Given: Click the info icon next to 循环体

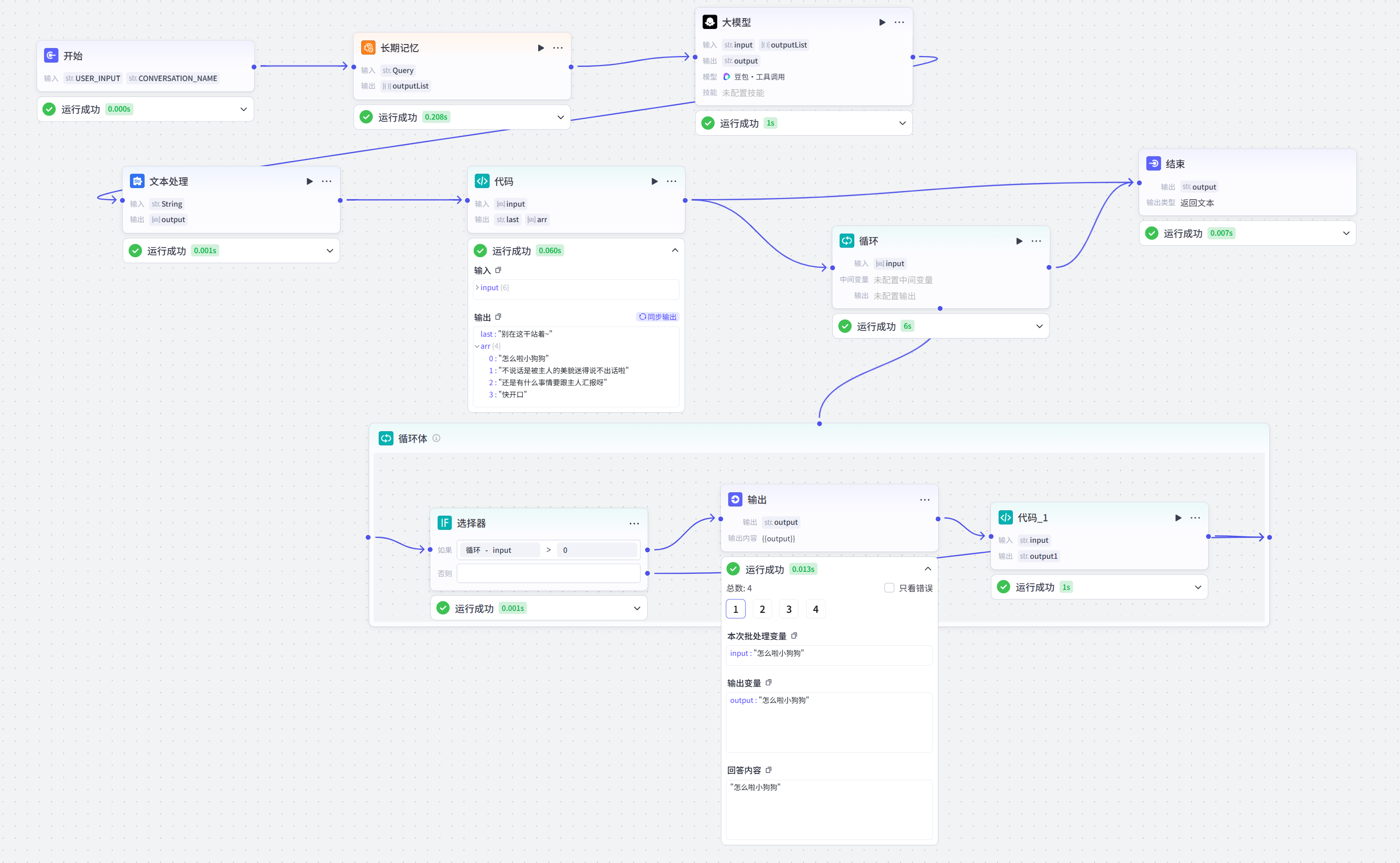Looking at the screenshot, I should 437,438.
